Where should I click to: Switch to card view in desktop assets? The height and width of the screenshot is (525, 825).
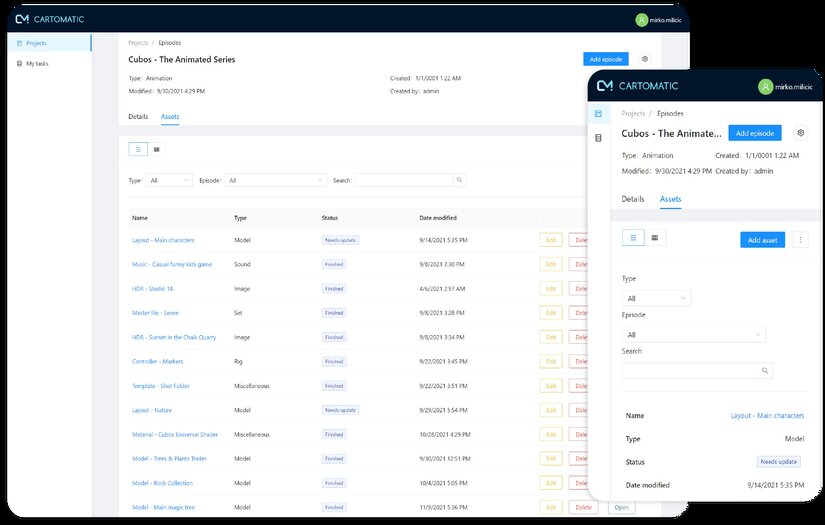(157, 149)
